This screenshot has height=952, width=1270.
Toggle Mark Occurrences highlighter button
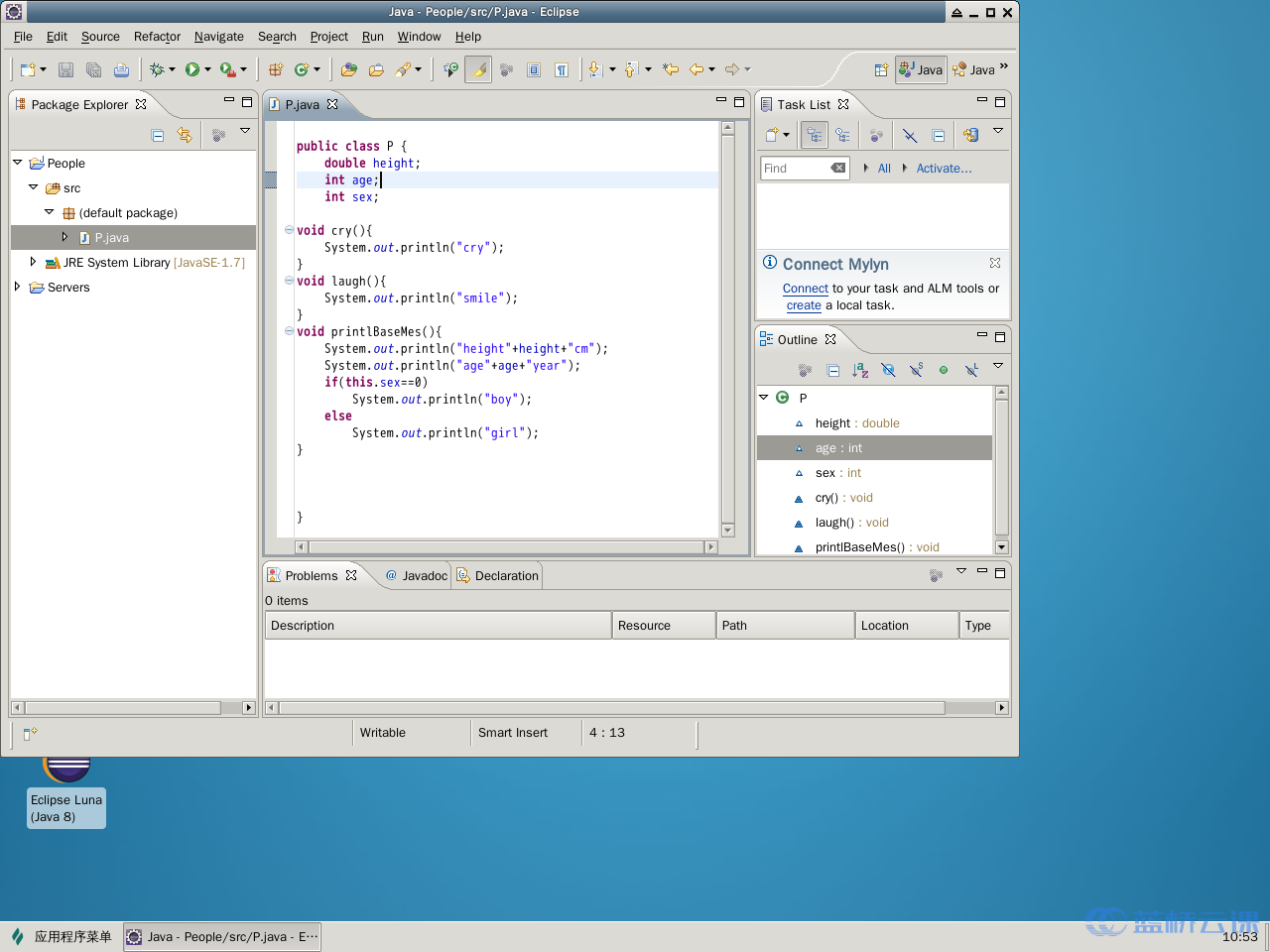[x=478, y=69]
